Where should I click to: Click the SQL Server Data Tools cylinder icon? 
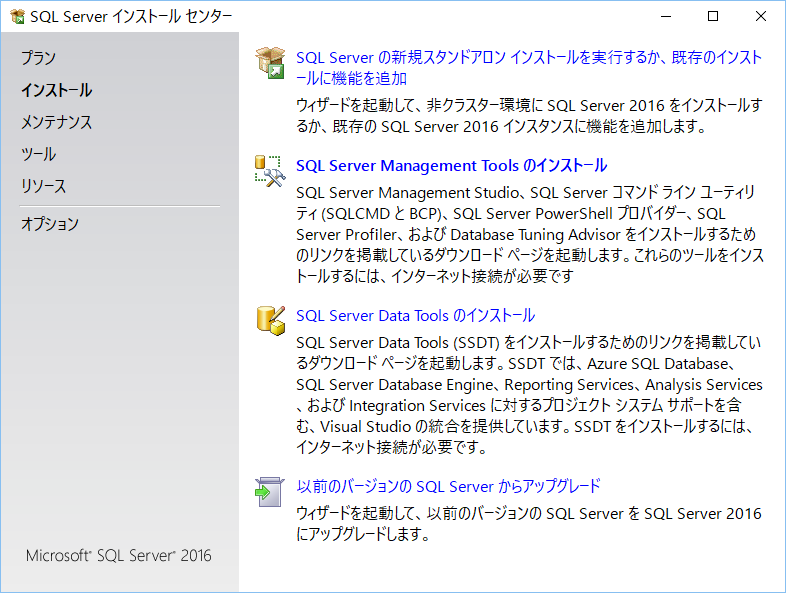coord(270,321)
